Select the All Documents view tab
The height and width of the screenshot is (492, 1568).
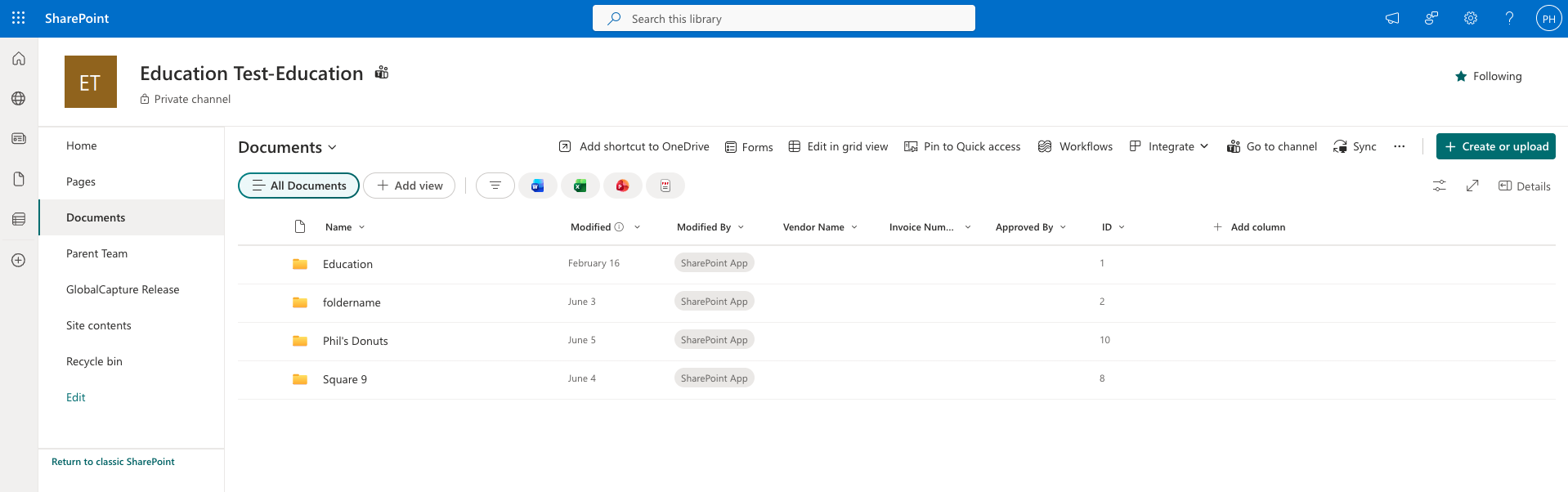coord(298,186)
